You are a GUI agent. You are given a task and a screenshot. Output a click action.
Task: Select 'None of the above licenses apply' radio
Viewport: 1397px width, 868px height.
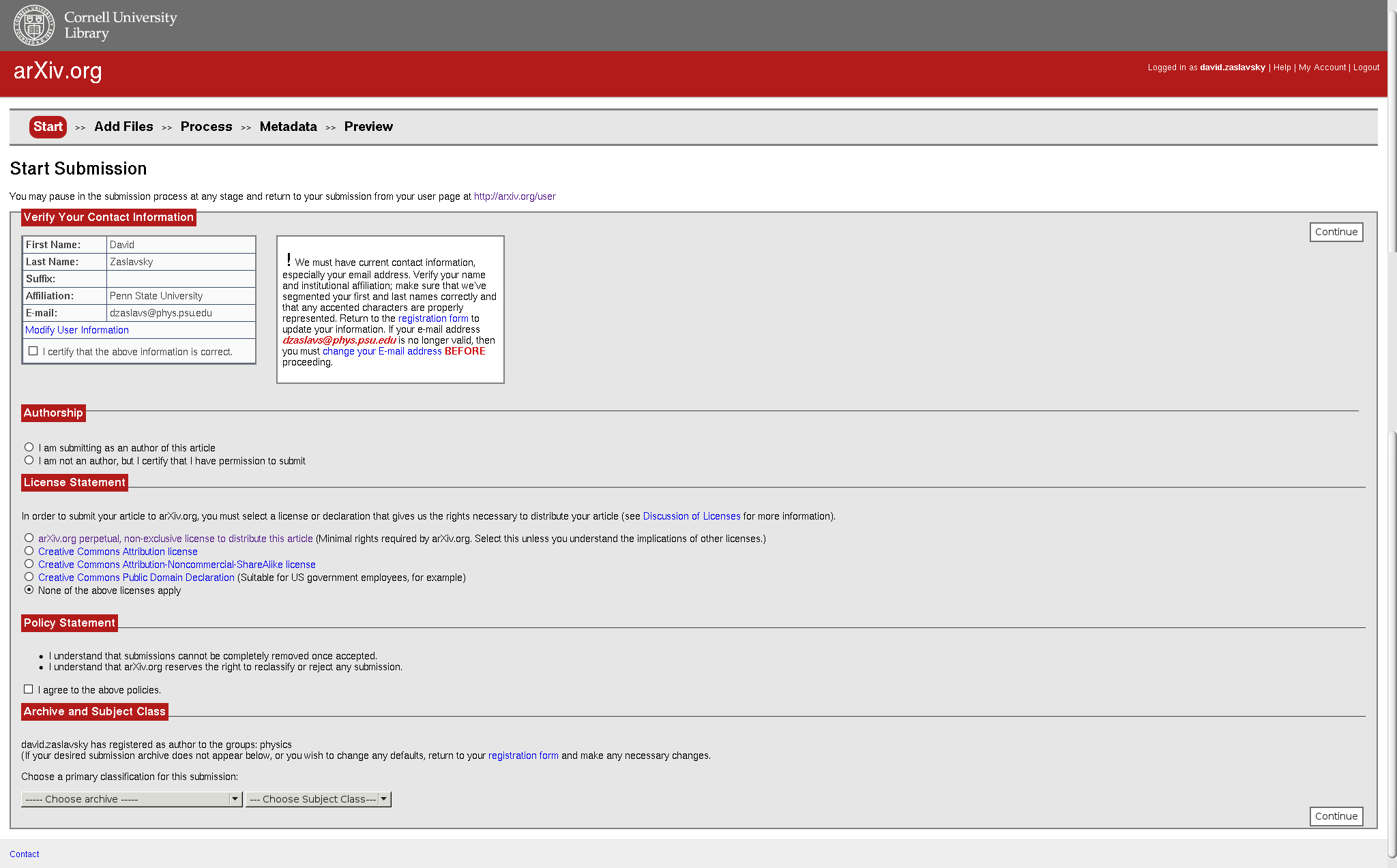click(x=29, y=590)
